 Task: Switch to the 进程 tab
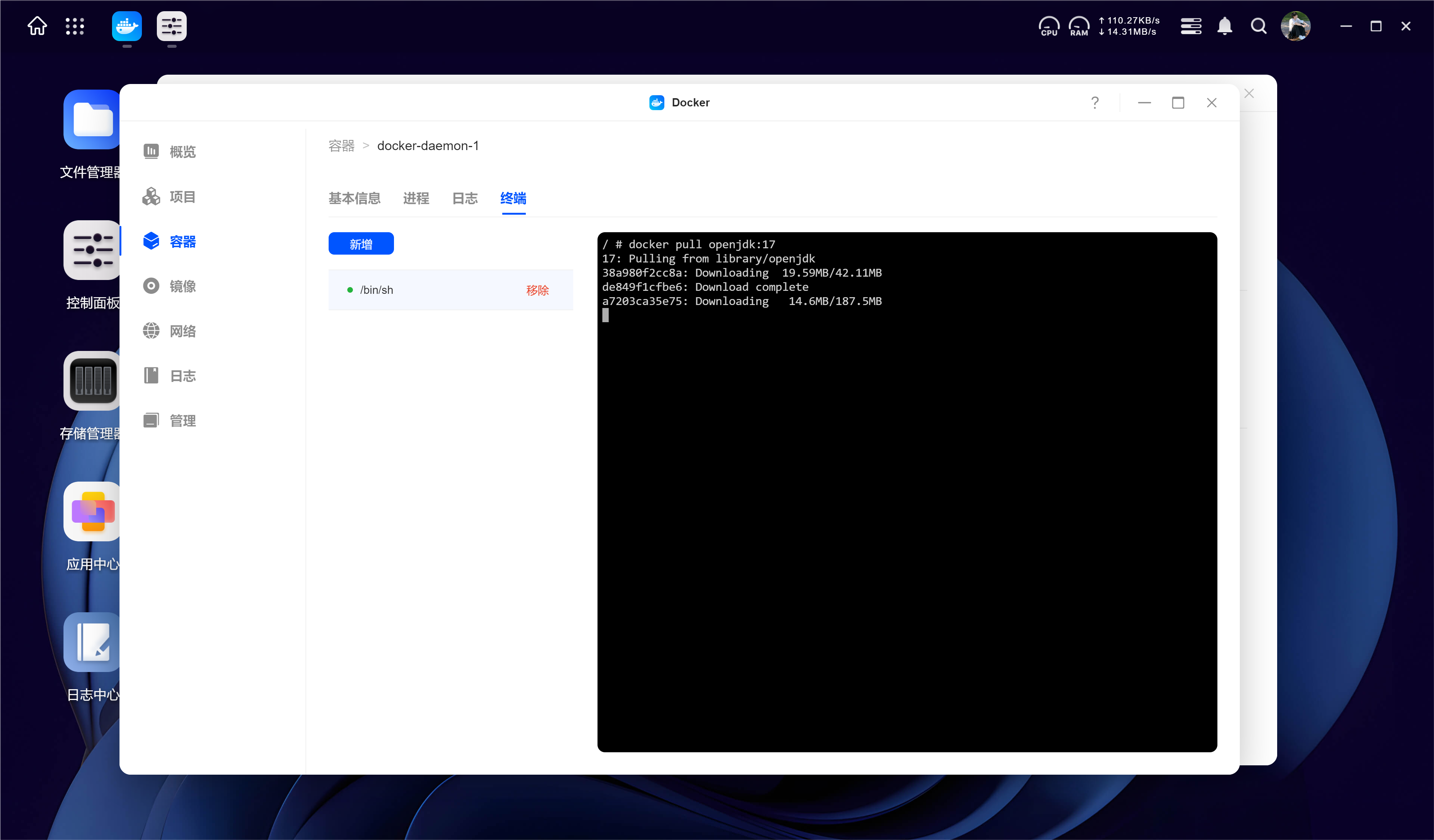[x=416, y=198]
